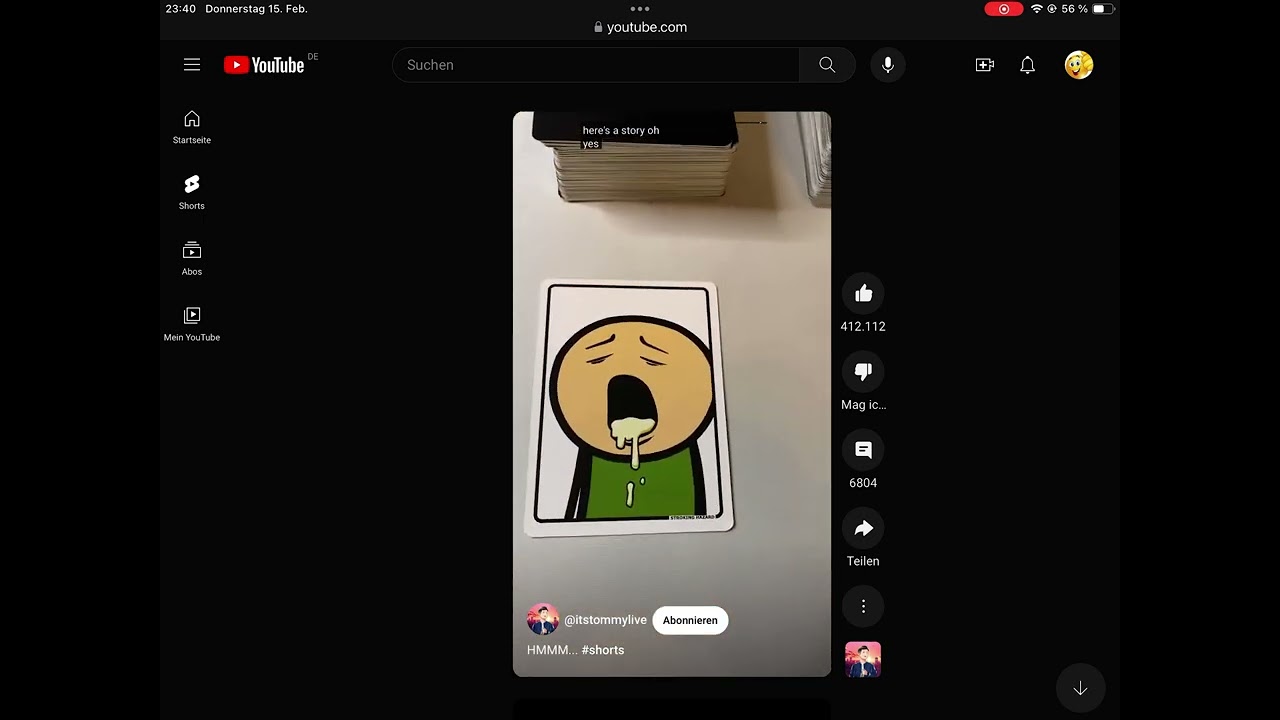Viewport: 1280px width, 720px height.
Task: Start voice search with microphone
Action: coord(887,65)
